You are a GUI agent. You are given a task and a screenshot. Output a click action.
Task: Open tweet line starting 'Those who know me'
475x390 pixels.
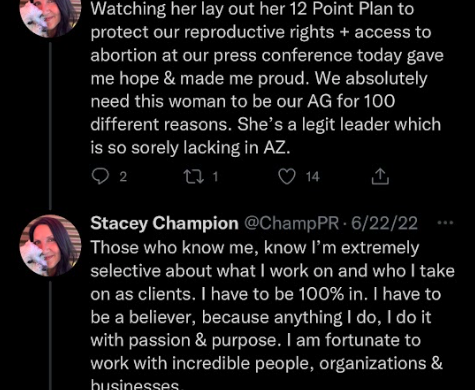click(255, 248)
